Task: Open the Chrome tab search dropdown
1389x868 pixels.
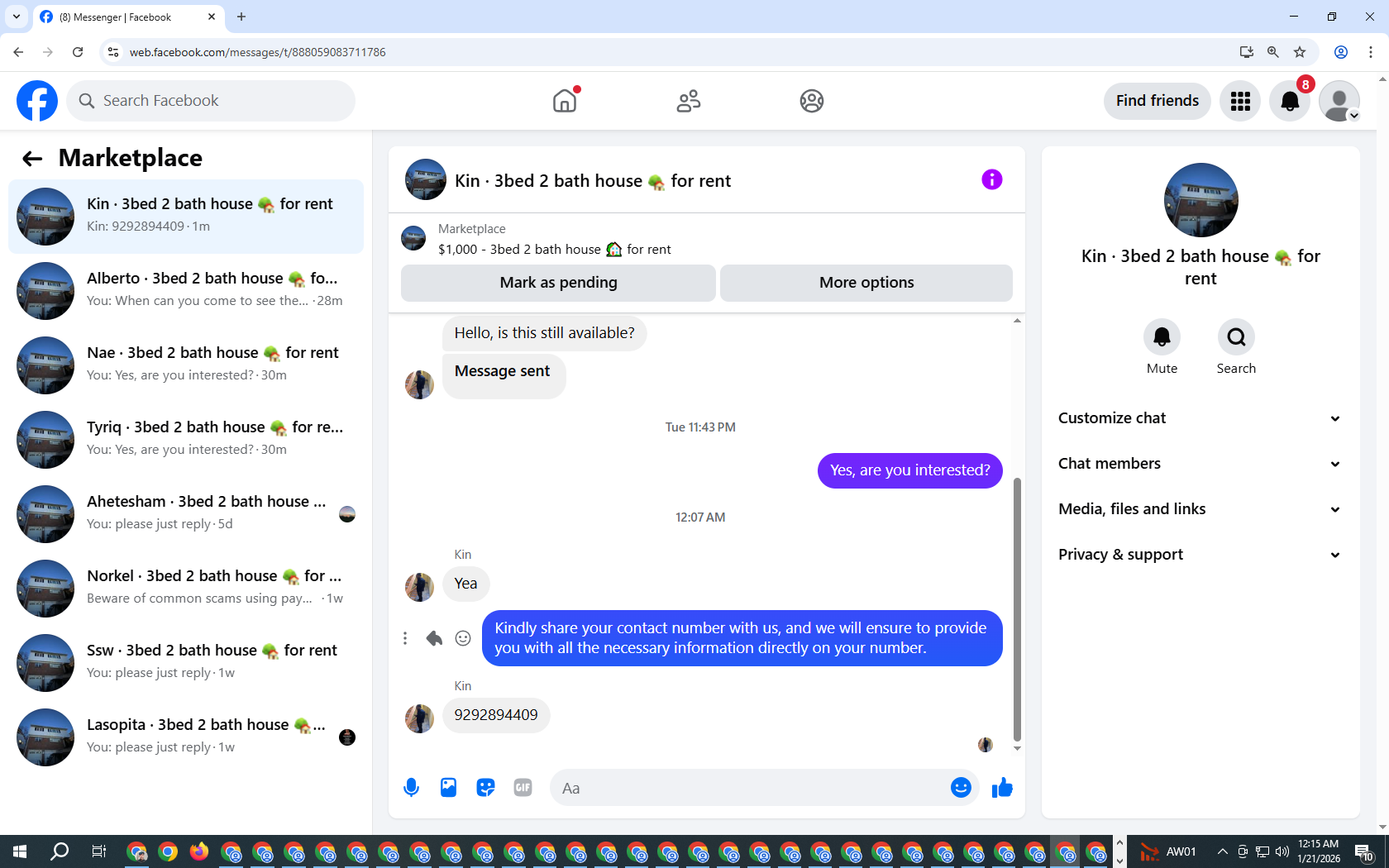Action: pyautogui.click(x=17, y=17)
